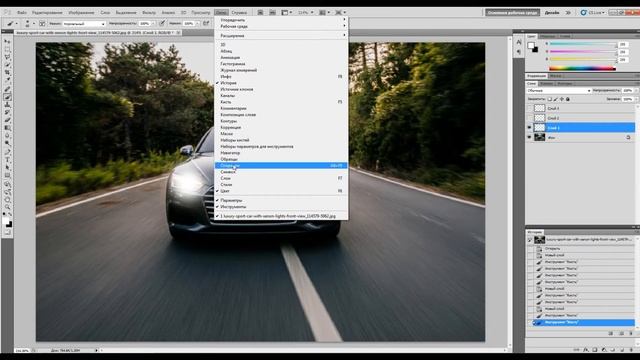Open the Brush Preset picker arrow

34,24
